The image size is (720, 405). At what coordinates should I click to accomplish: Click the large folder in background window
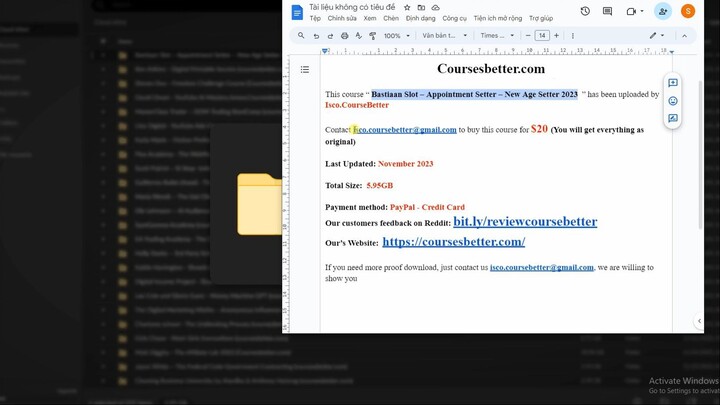pos(259,204)
